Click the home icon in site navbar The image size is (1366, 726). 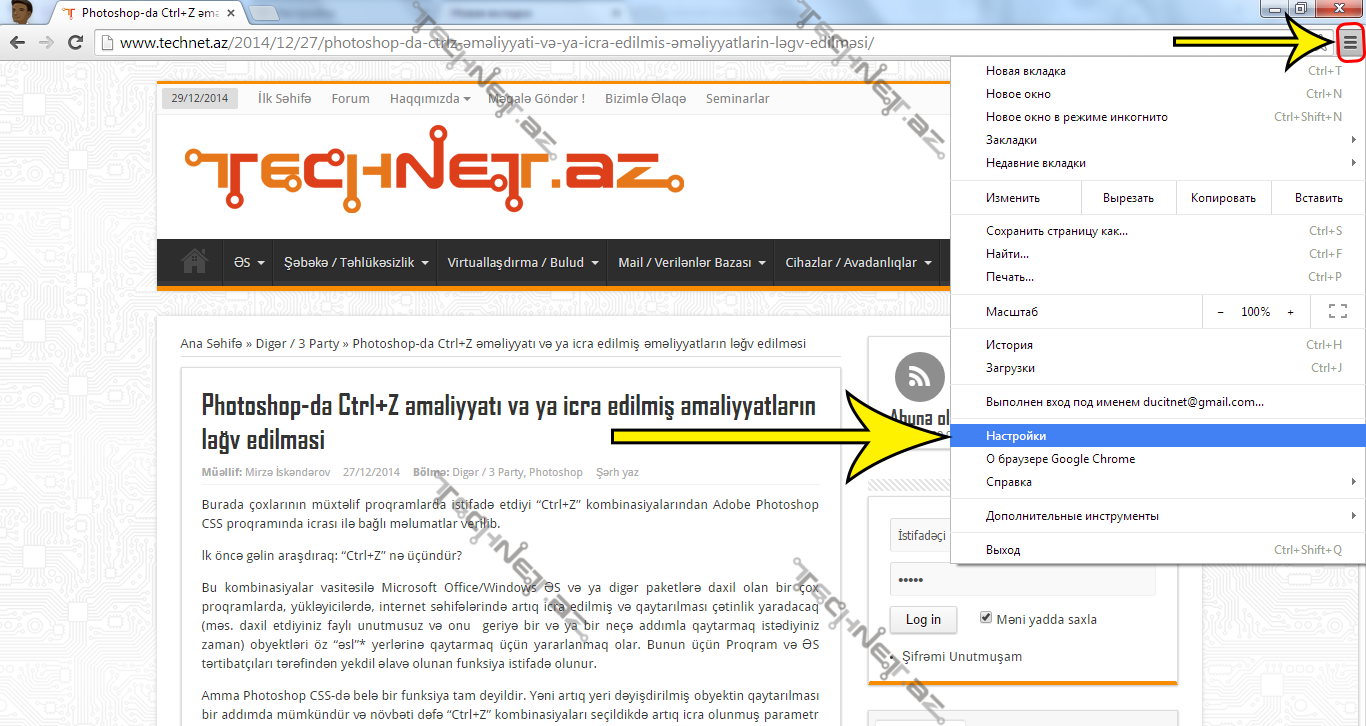(x=194, y=262)
